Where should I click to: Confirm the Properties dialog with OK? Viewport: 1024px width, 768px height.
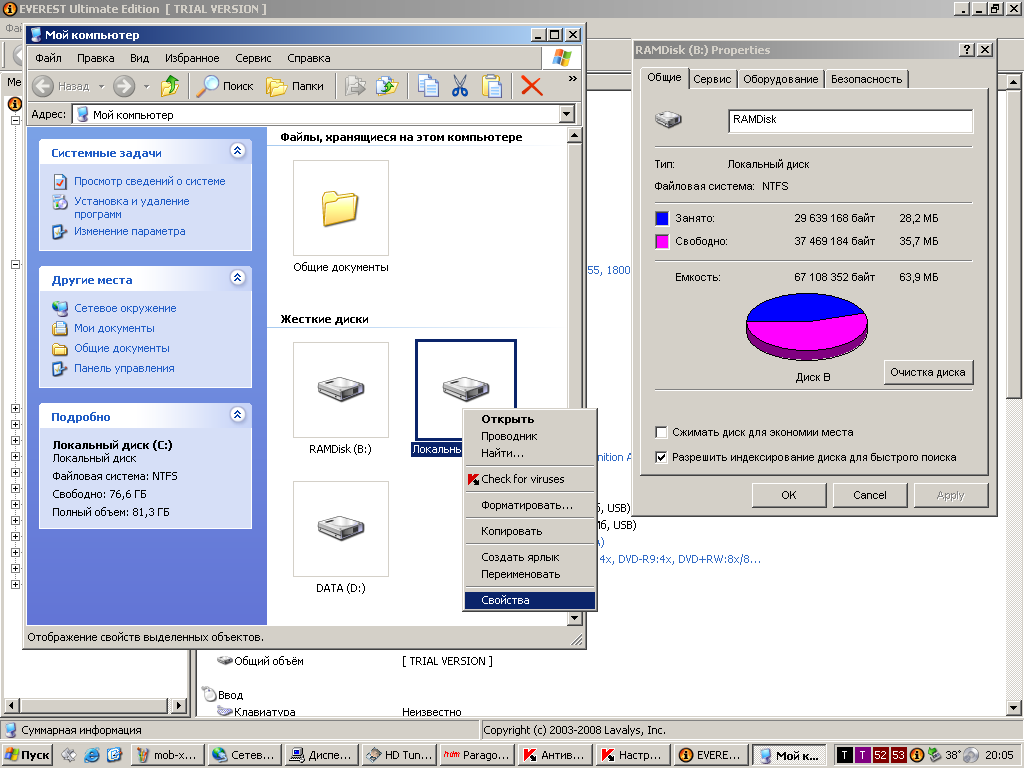tap(789, 495)
